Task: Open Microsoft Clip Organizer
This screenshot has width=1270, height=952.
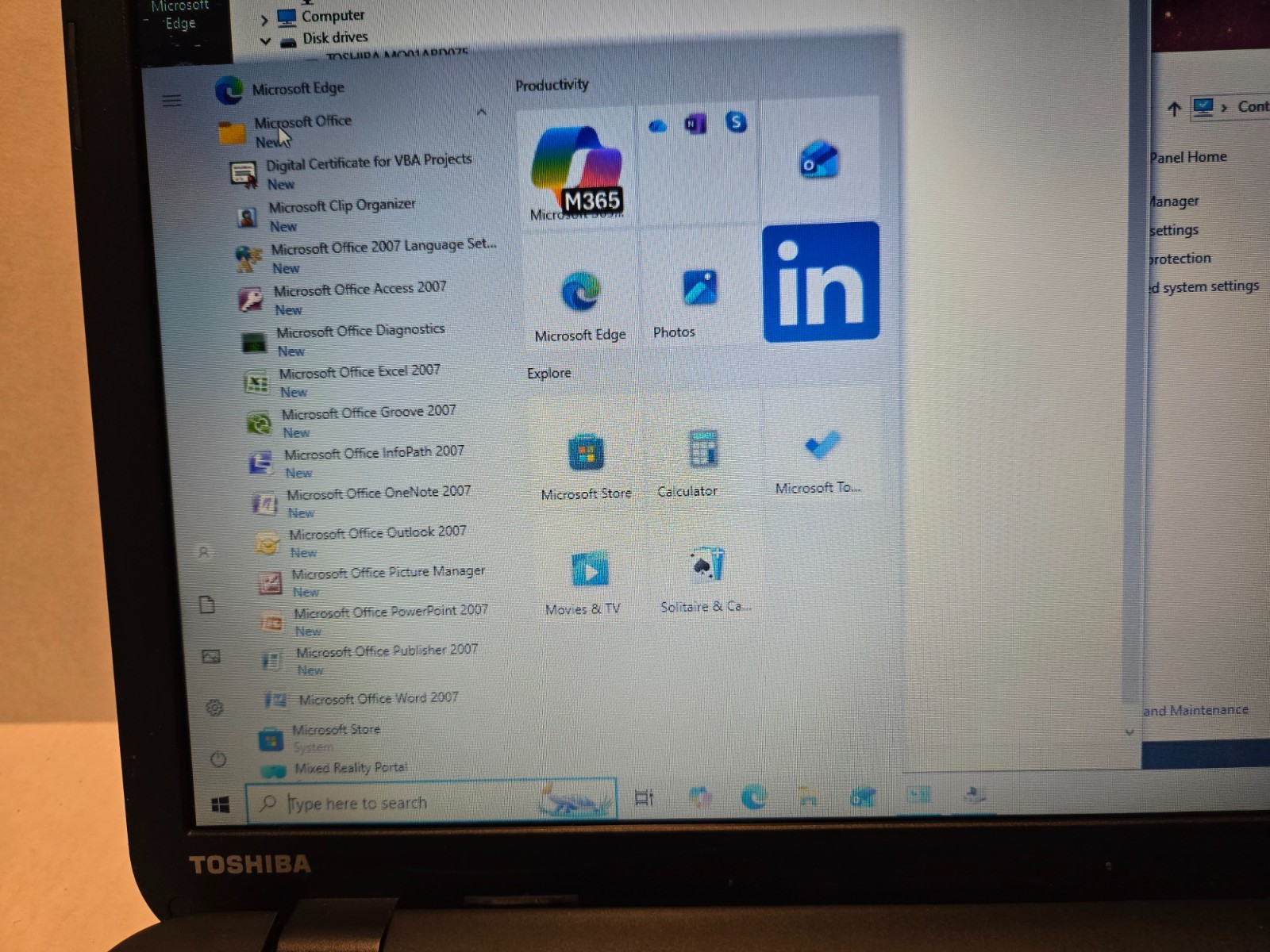Action: coord(325,215)
